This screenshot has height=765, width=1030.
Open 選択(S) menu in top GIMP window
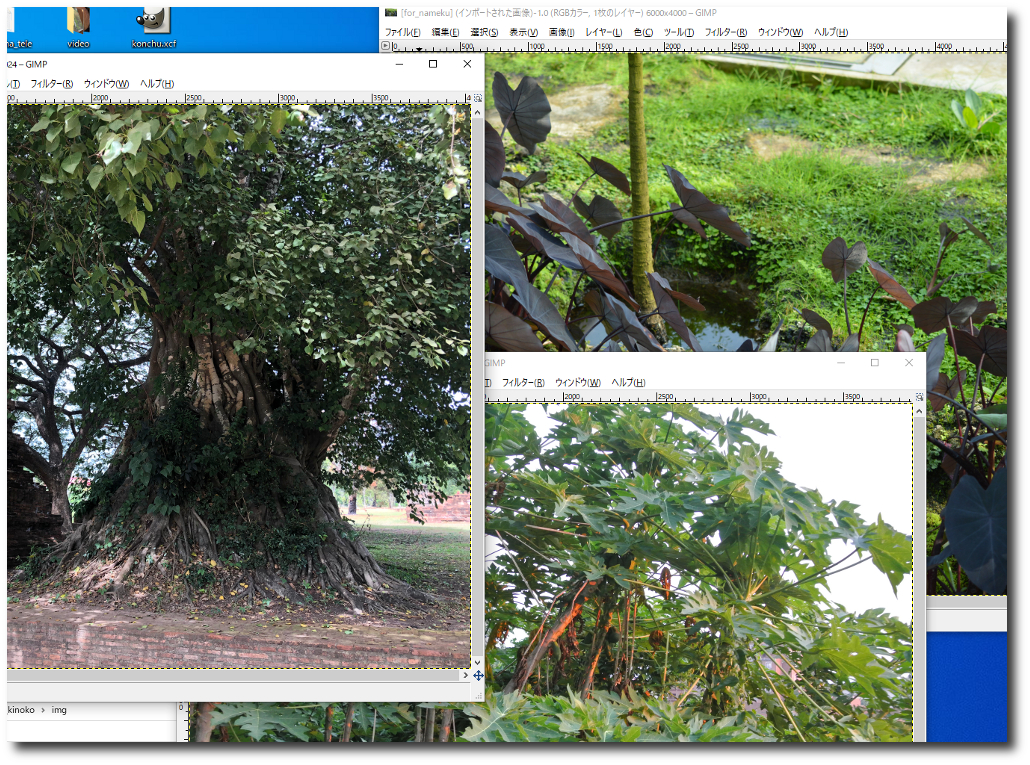point(484,32)
